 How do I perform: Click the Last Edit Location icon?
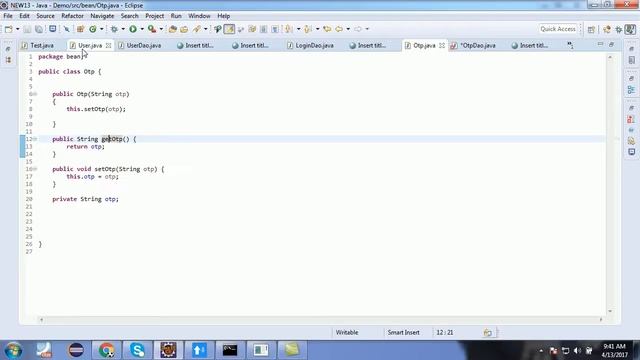(x=327, y=29)
